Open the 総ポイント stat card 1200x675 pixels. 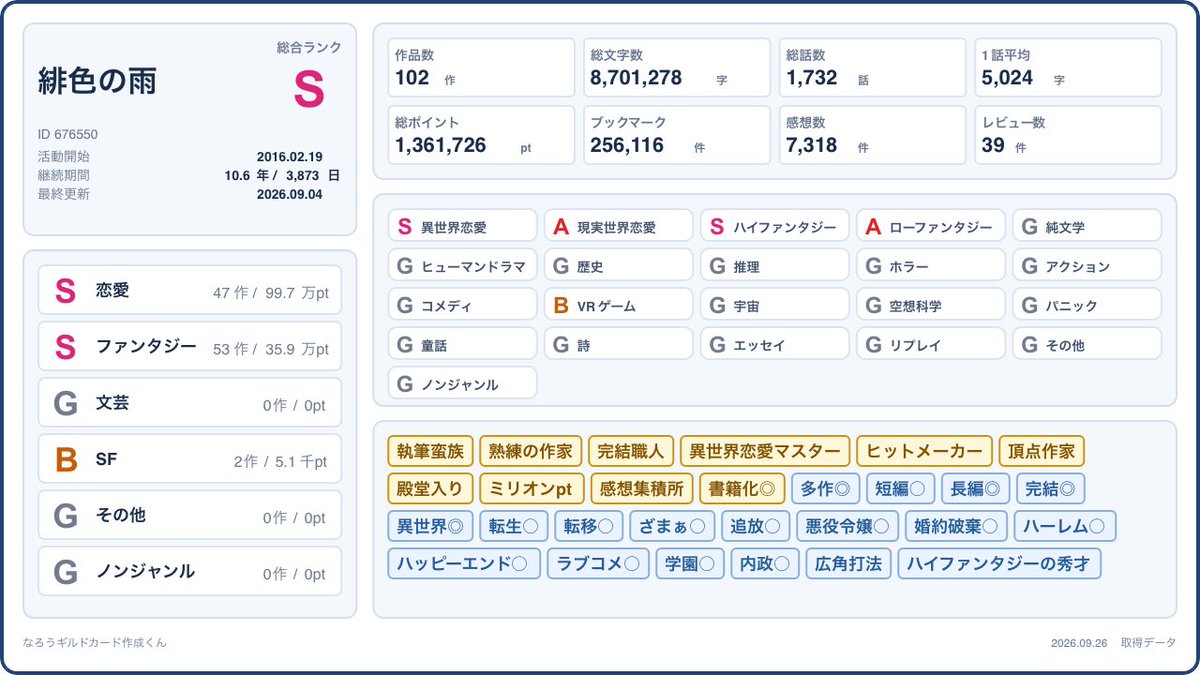(x=481, y=135)
